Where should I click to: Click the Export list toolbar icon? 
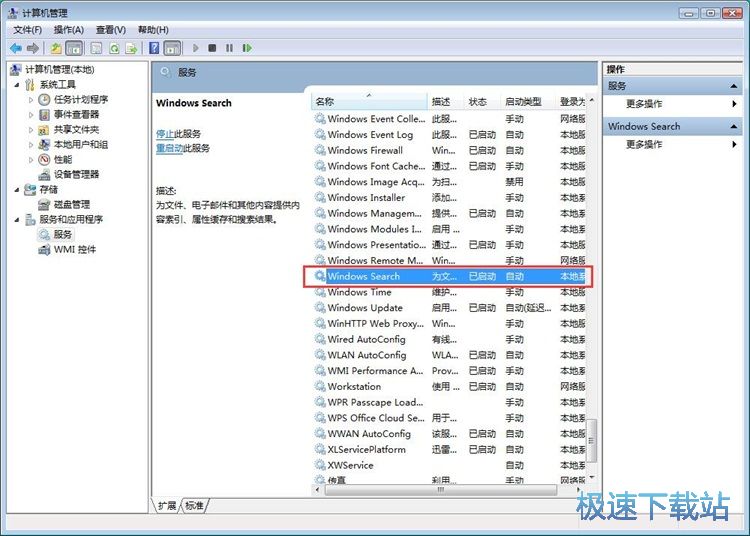point(131,48)
